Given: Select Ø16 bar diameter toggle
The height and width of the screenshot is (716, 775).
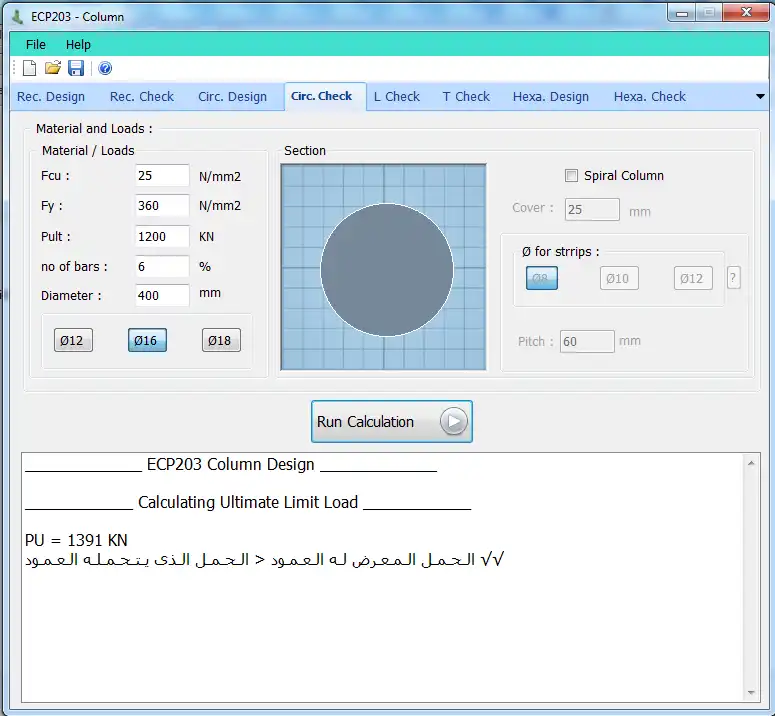Looking at the screenshot, I should [x=147, y=340].
